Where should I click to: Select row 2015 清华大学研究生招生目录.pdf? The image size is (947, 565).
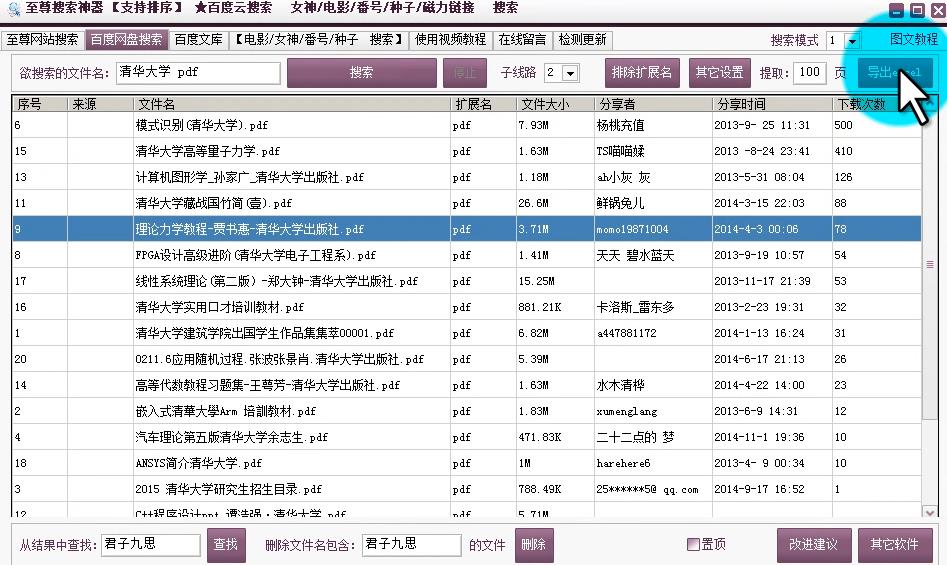coord(467,489)
